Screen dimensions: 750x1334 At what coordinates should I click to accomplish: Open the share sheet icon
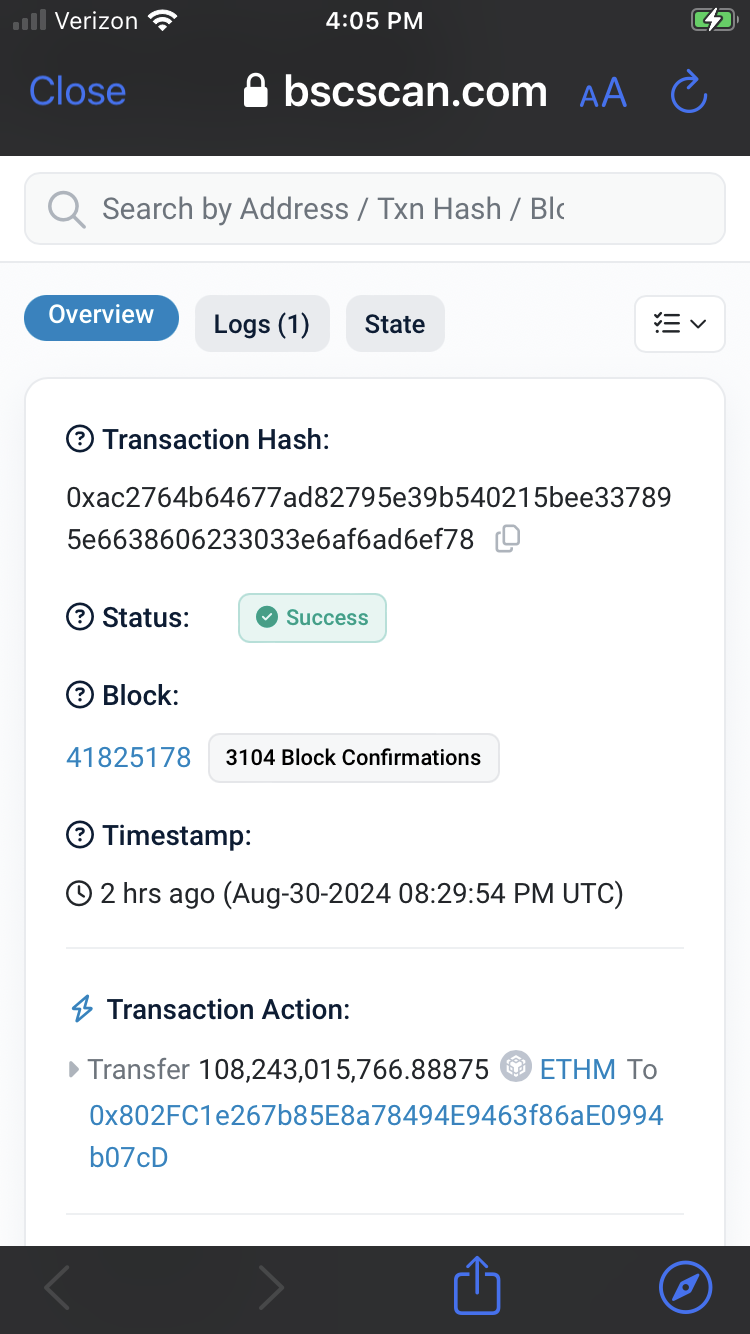click(x=477, y=1286)
